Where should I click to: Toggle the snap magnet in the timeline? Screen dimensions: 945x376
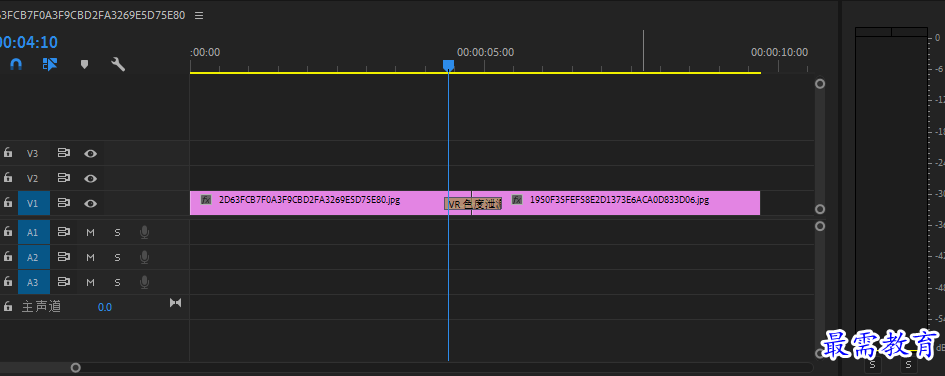[x=16, y=64]
